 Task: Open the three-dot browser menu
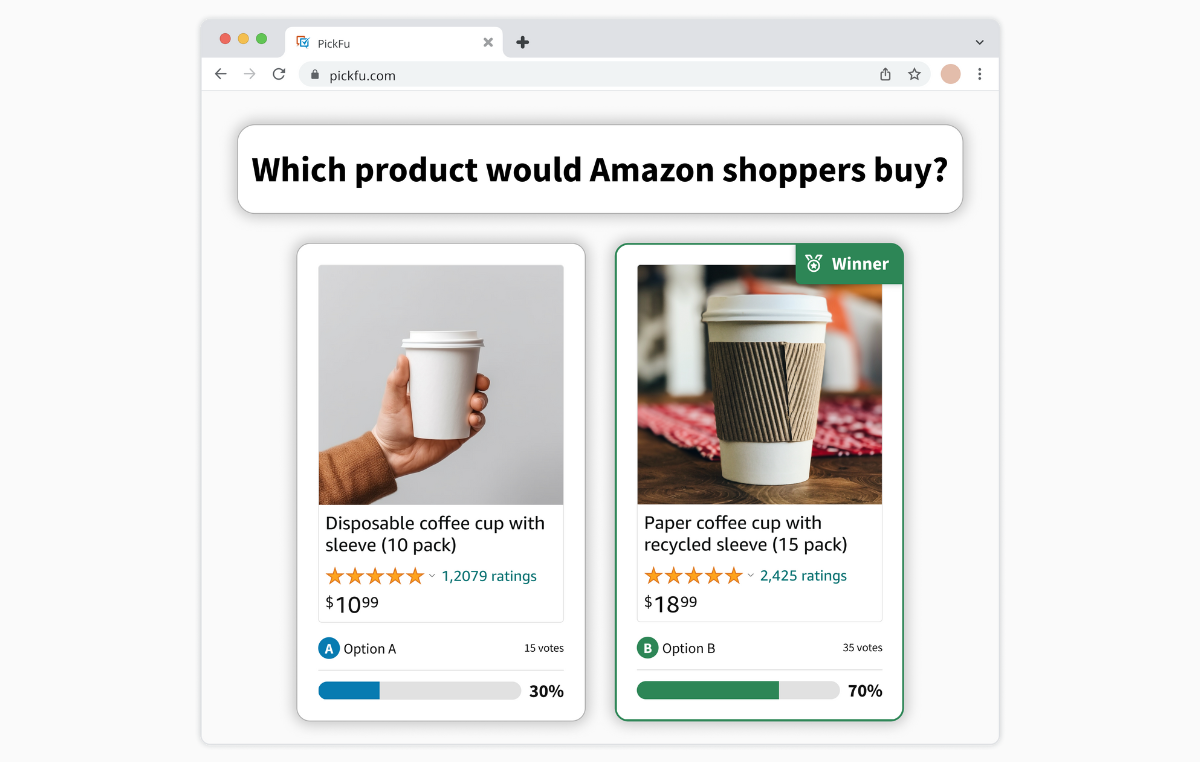(x=980, y=74)
